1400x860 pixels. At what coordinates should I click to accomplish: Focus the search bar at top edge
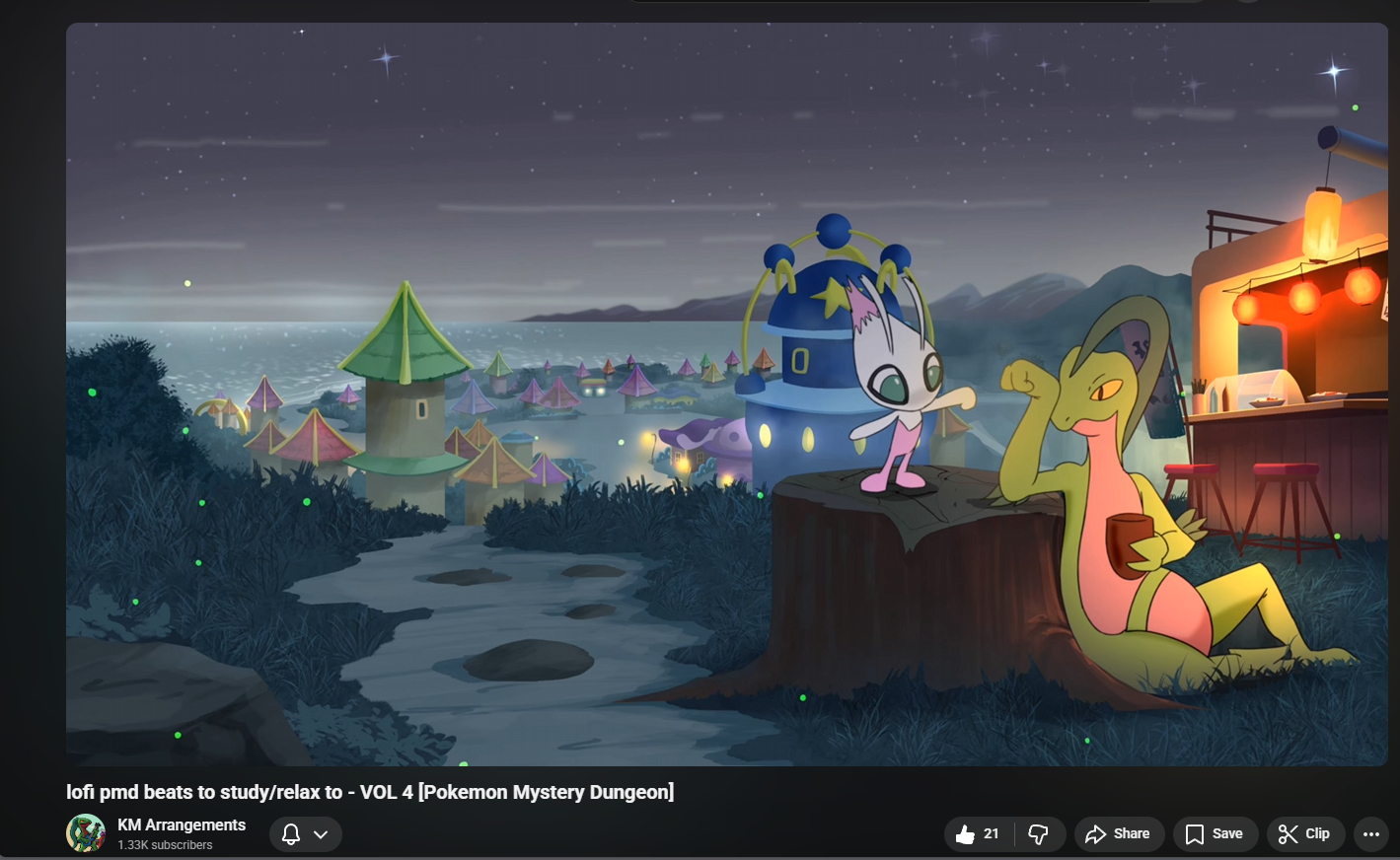888,2
